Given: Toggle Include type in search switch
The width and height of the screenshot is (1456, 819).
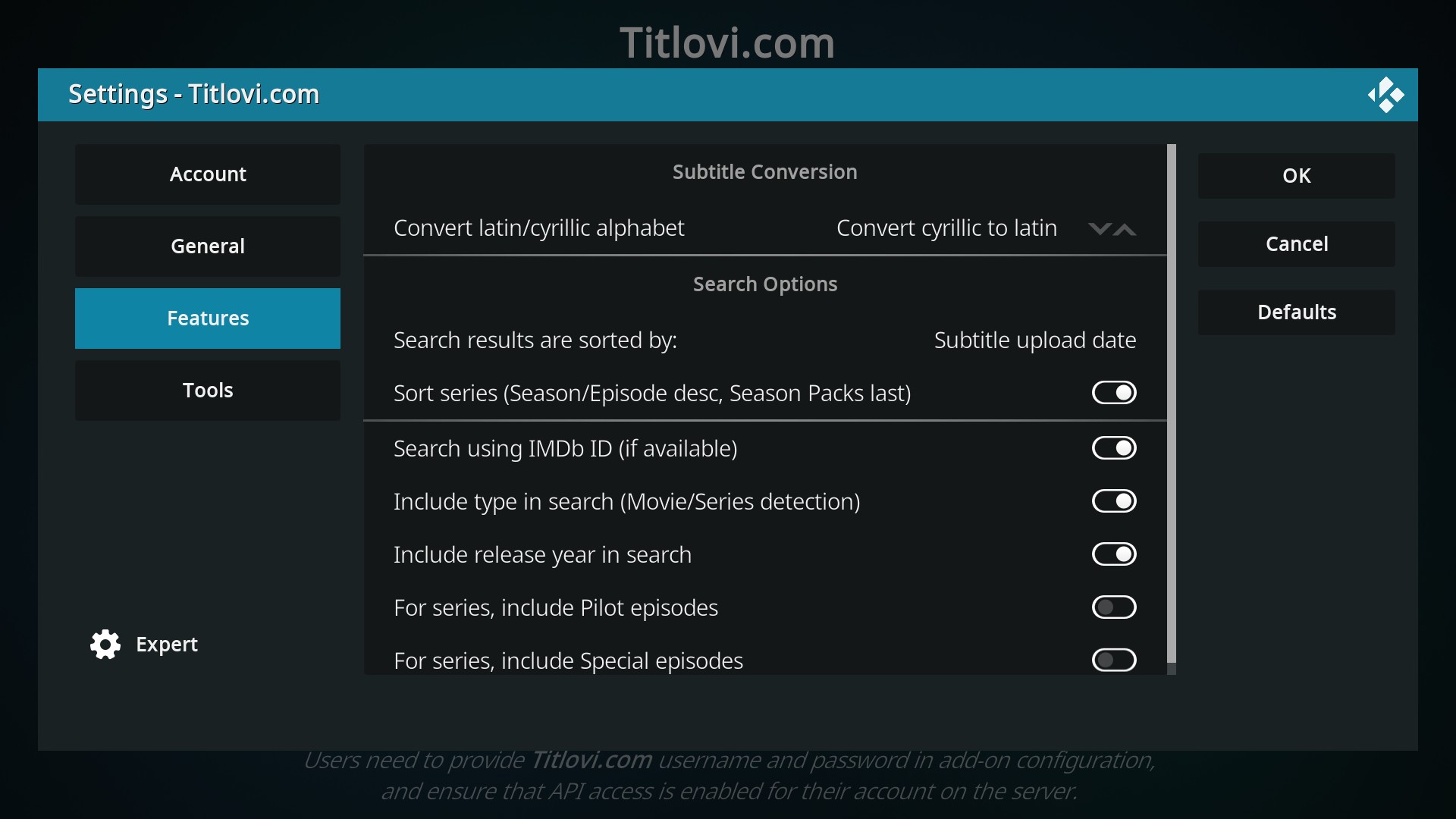Looking at the screenshot, I should 1113,501.
